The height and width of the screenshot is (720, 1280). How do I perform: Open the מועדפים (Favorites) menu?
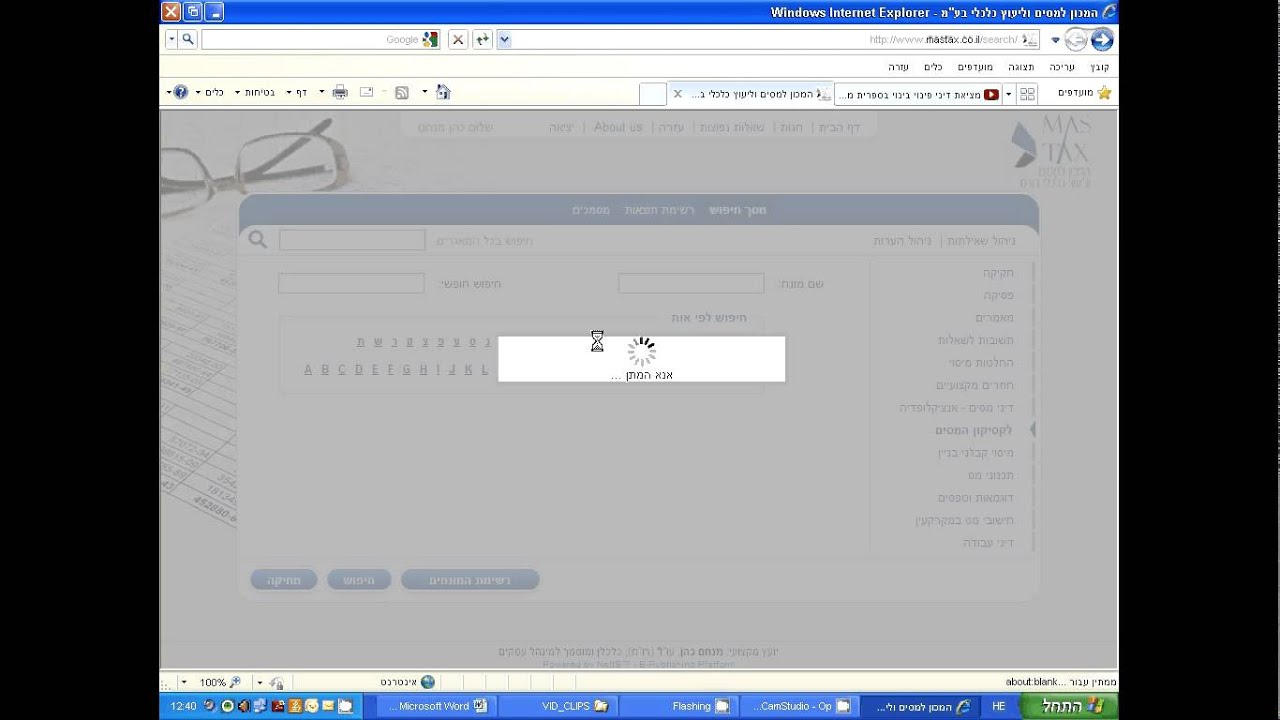point(975,67)
